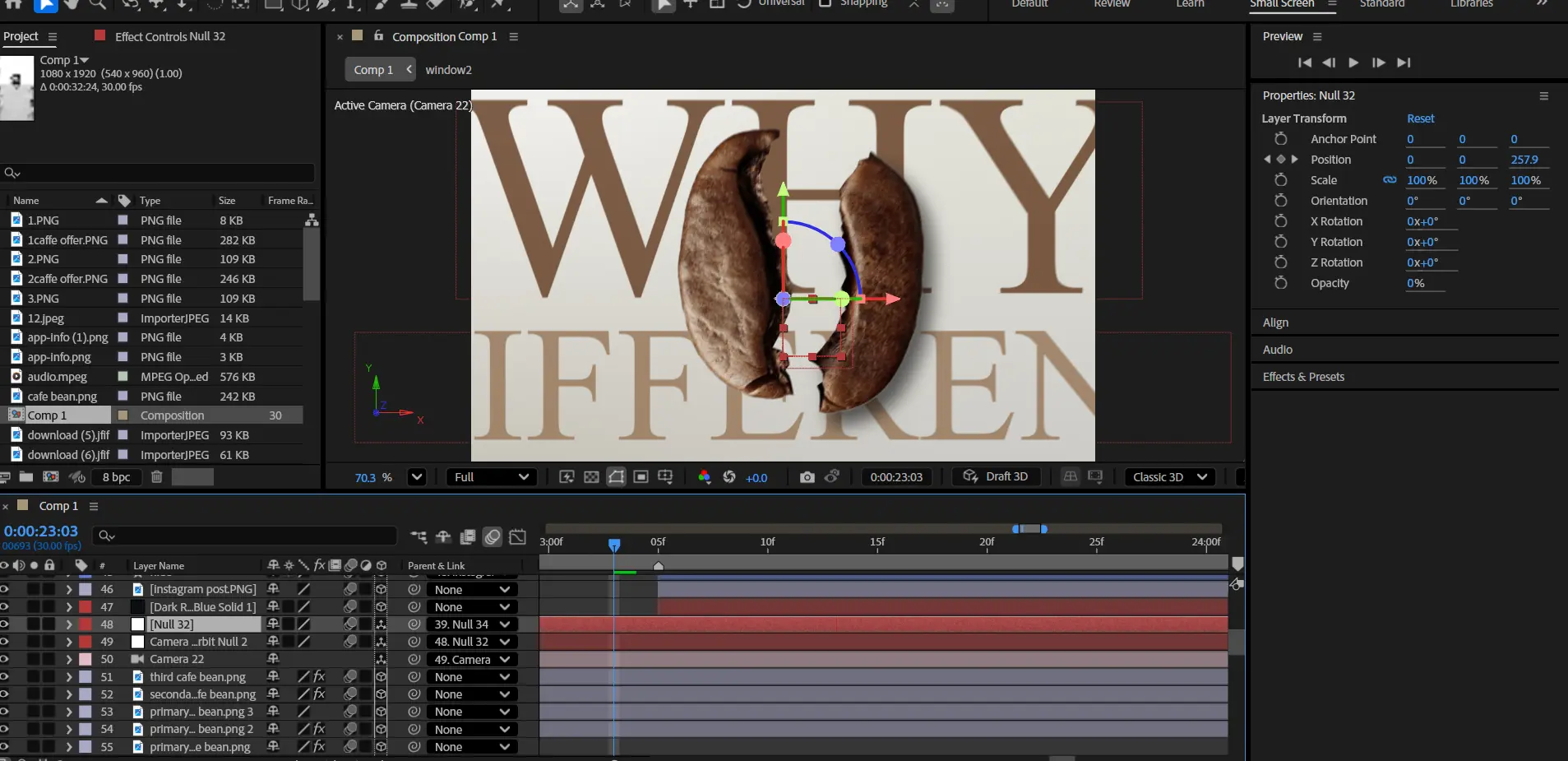This screenshot has width=1568, height=761.
Task: Click the Composition Mini-Flowchart icon
Action: (x=419, y=537)
